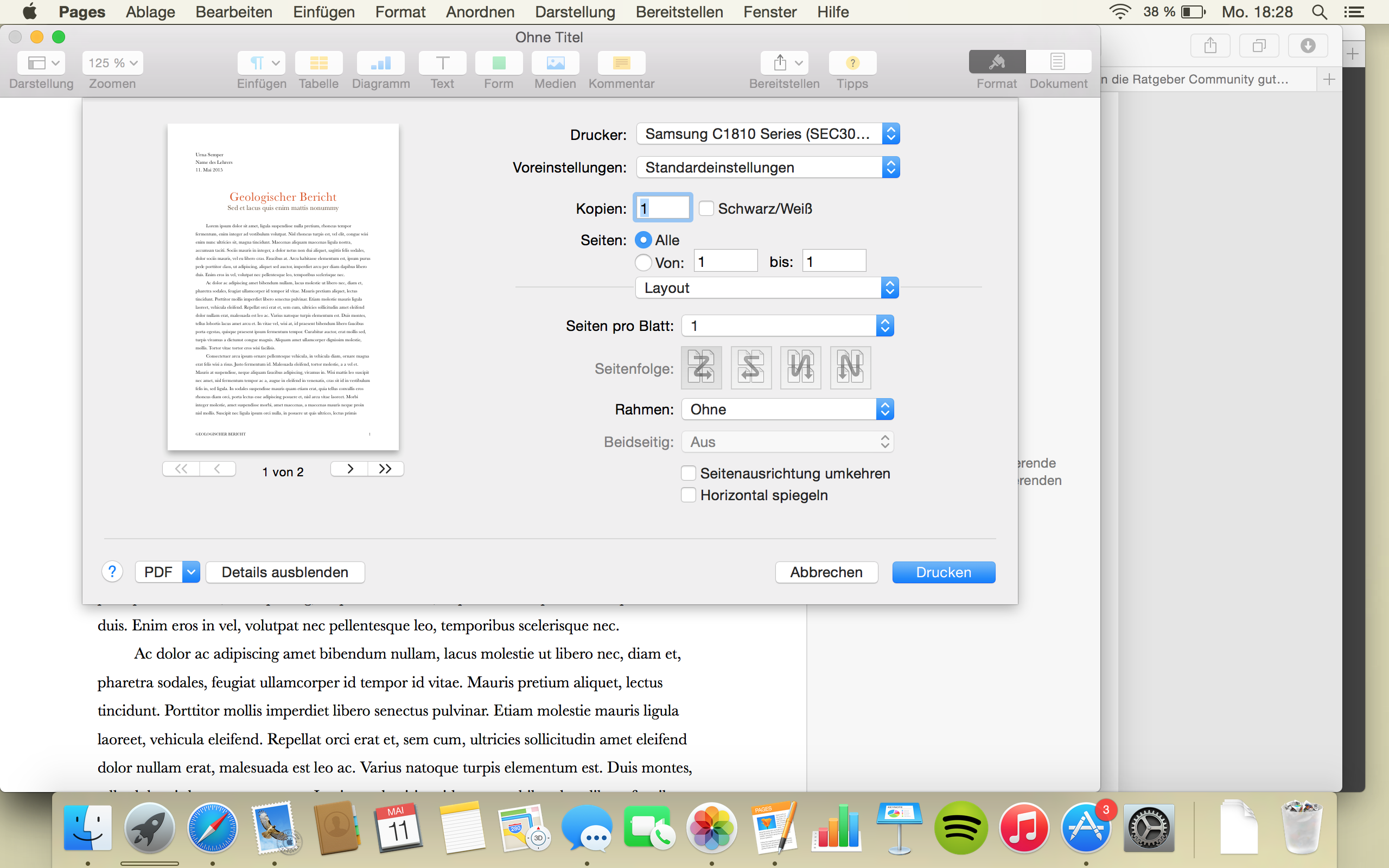Open the Drucker dropdown
Viewport: 1389px width, 868px height.
click(x=766, y=133)
